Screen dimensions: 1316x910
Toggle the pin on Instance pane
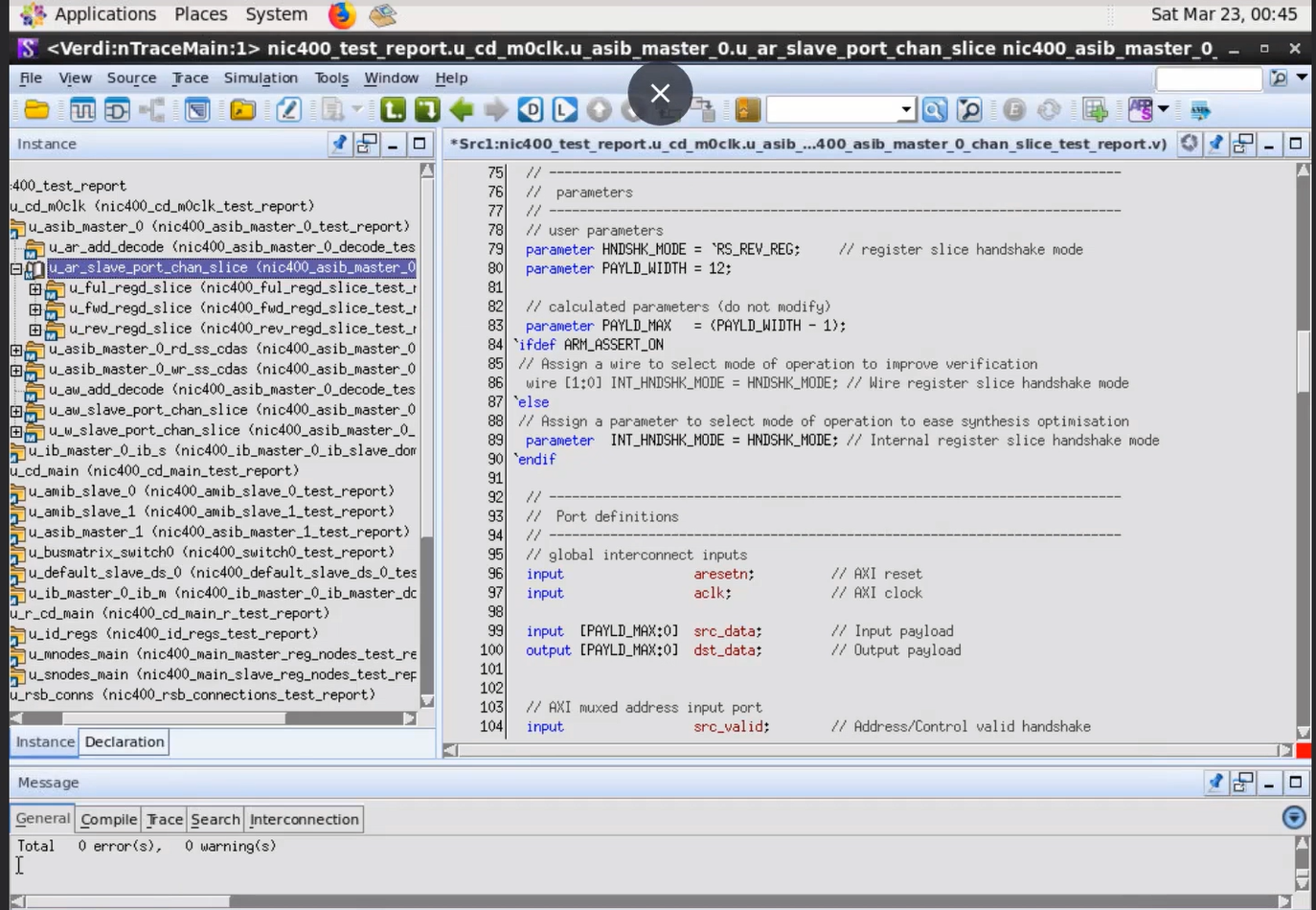click(x=339, y=144)
